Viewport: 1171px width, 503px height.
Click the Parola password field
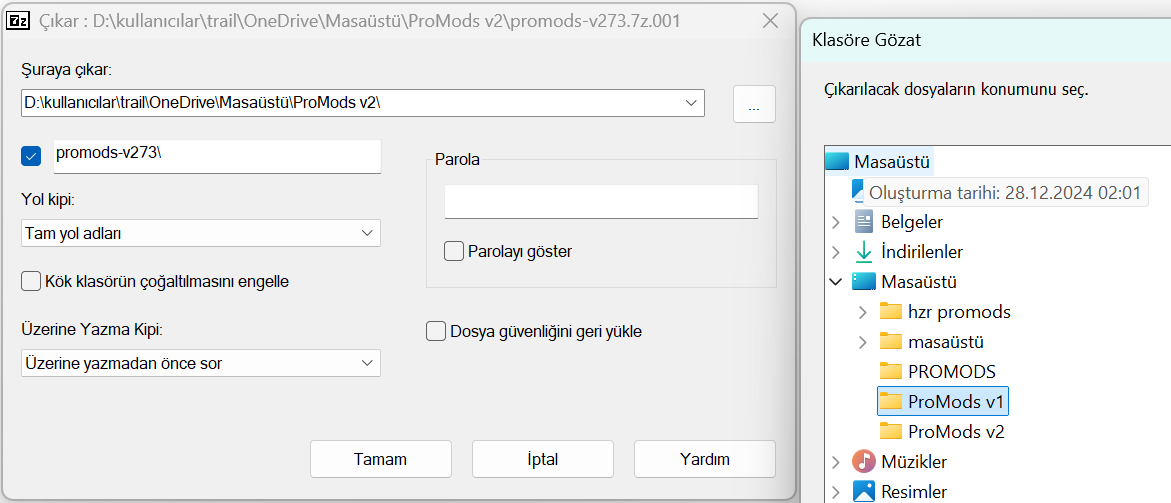click(x=601, y=202)
